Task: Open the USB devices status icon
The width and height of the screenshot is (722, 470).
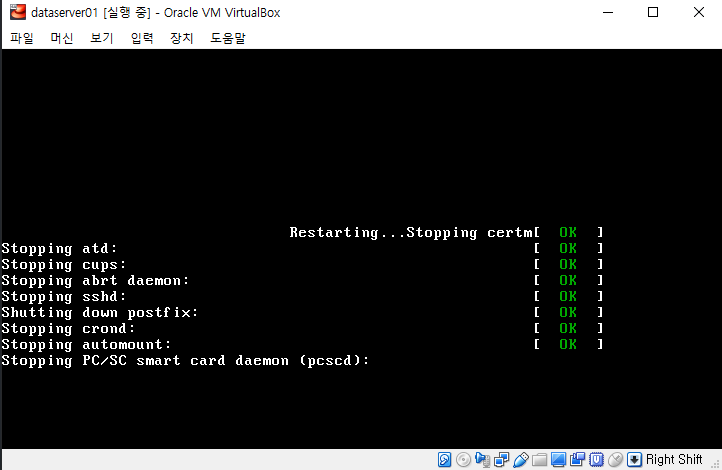Action: [x=520, y=459]
